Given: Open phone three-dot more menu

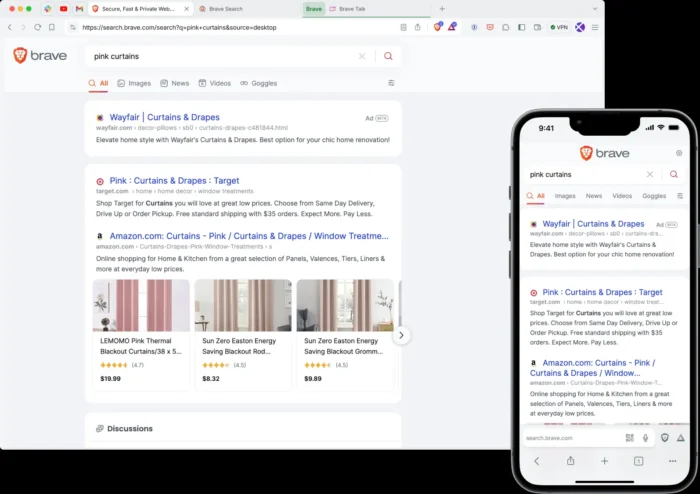Looking at the screenshot, I should pyautogui.click(x=672, y=461).
